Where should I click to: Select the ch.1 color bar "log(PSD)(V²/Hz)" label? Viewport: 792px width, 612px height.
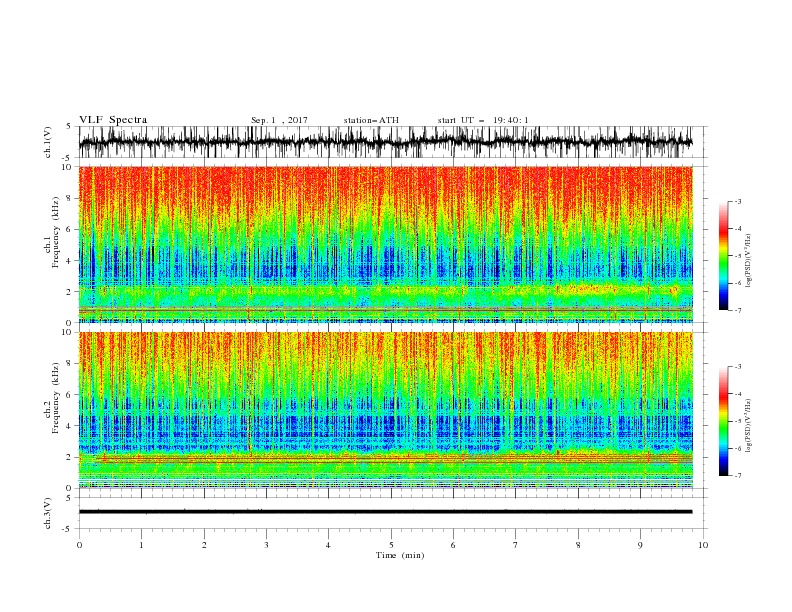point(749,261)
